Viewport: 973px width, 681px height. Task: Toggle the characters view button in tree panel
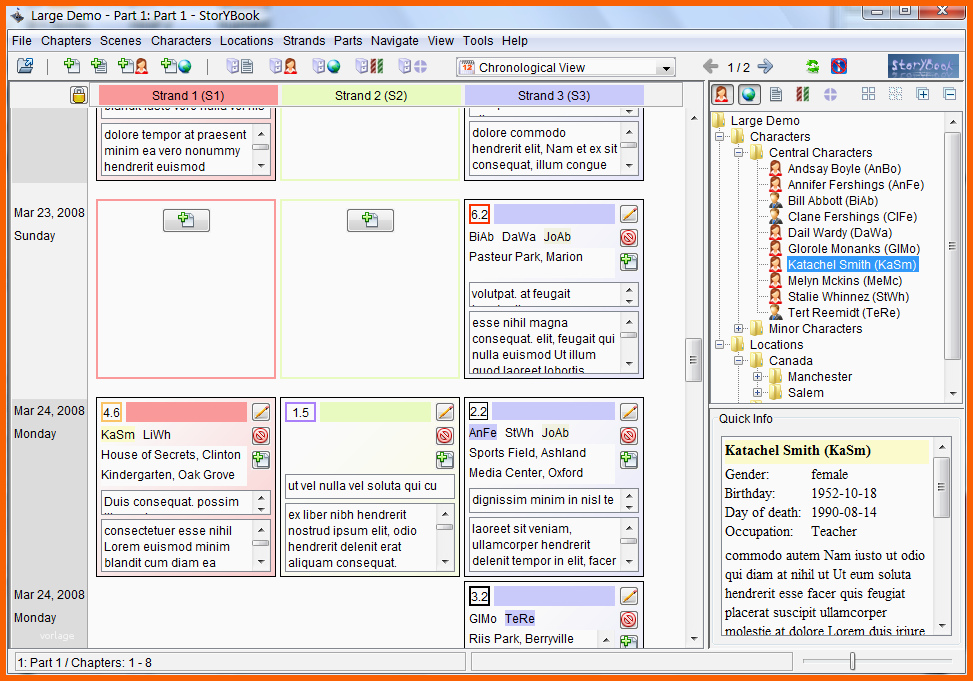coord(722,94)
